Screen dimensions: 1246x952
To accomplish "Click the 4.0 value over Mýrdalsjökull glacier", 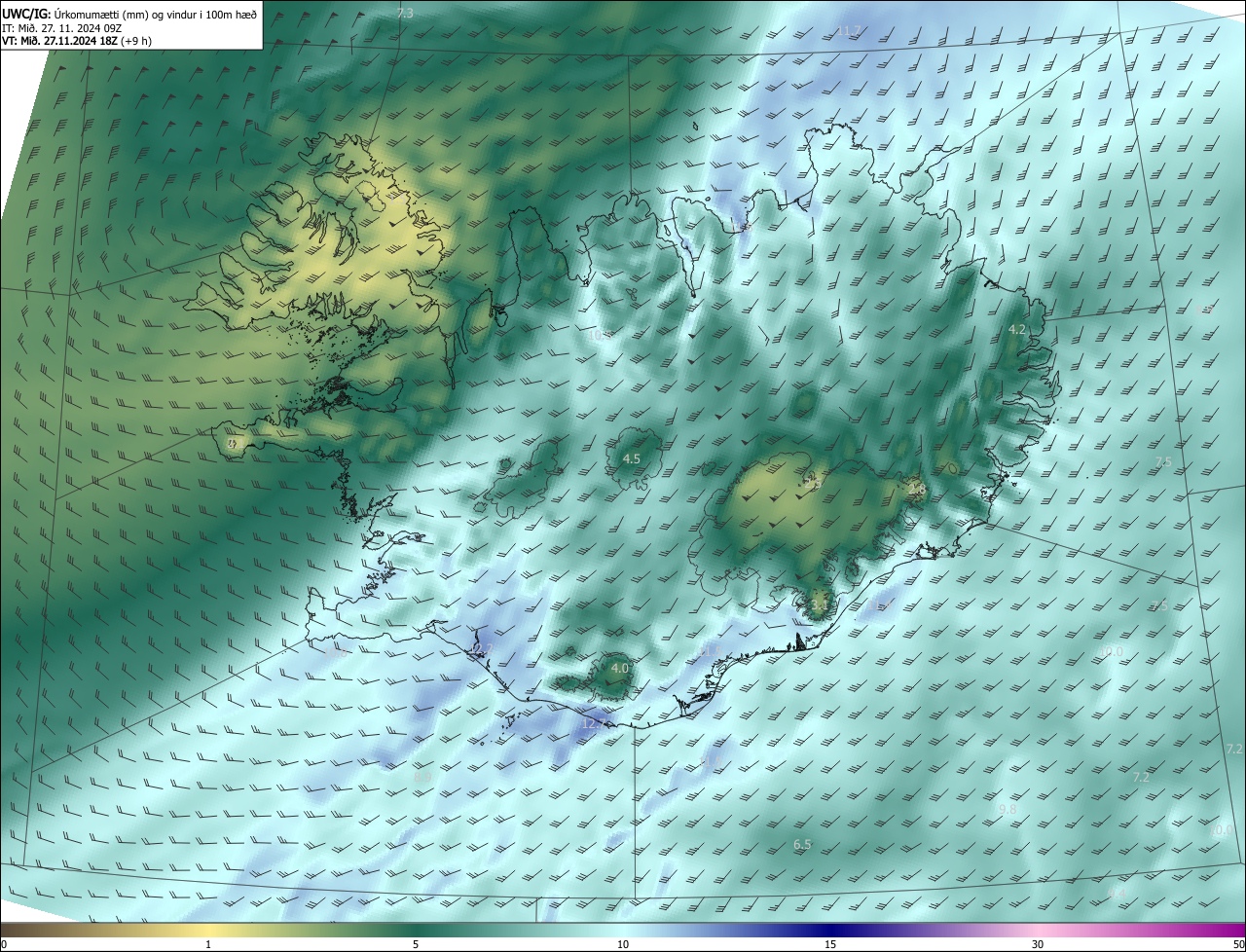I will point(619,668).
